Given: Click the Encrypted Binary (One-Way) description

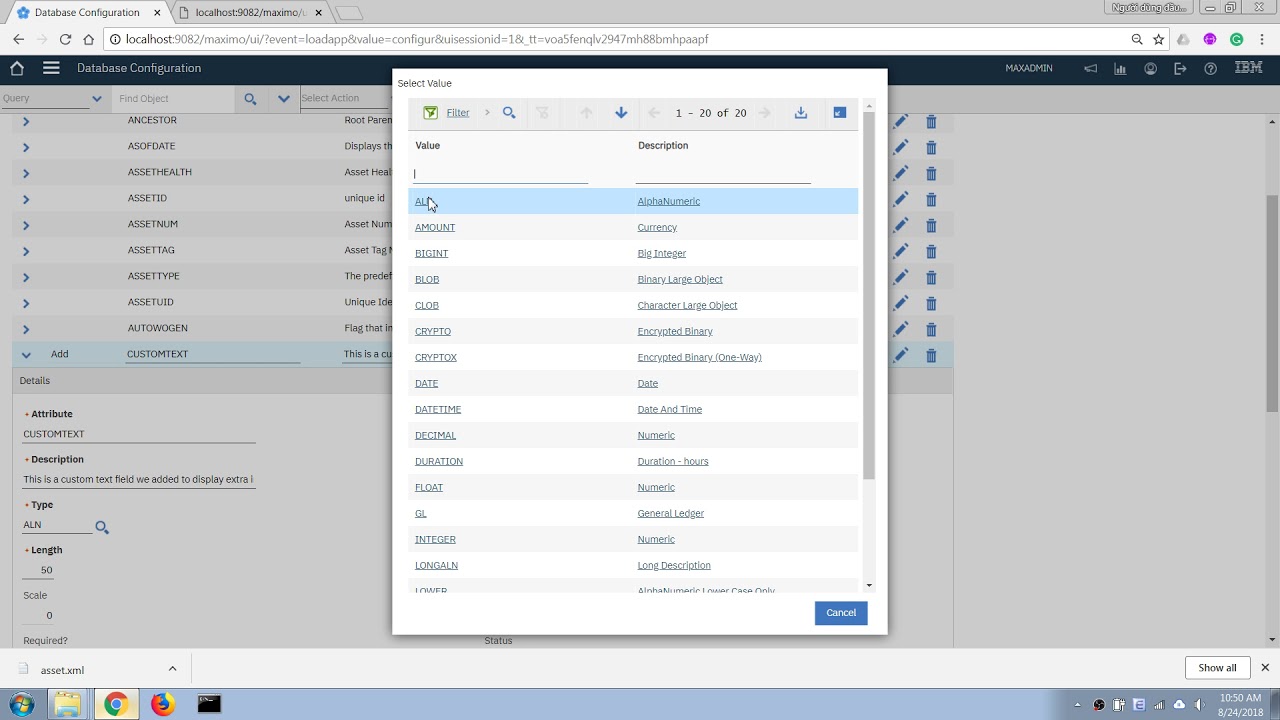Looking at the screenshot, I should (699, 357).
